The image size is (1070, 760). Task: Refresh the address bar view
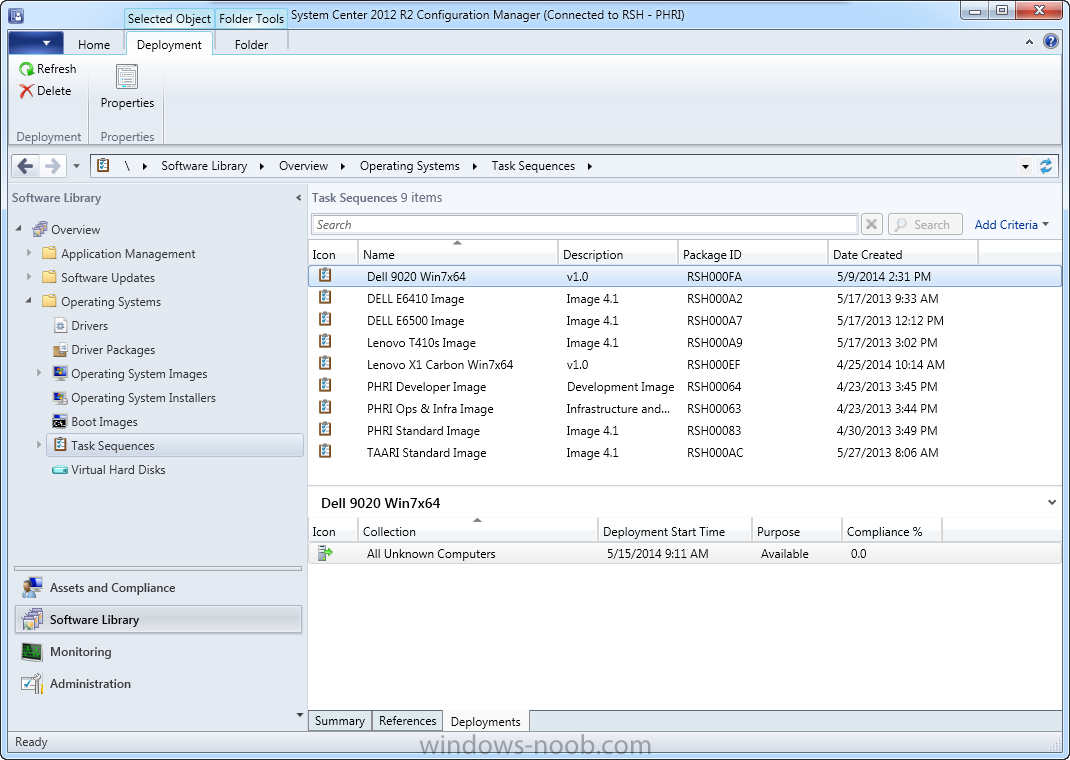[1045, 166]
